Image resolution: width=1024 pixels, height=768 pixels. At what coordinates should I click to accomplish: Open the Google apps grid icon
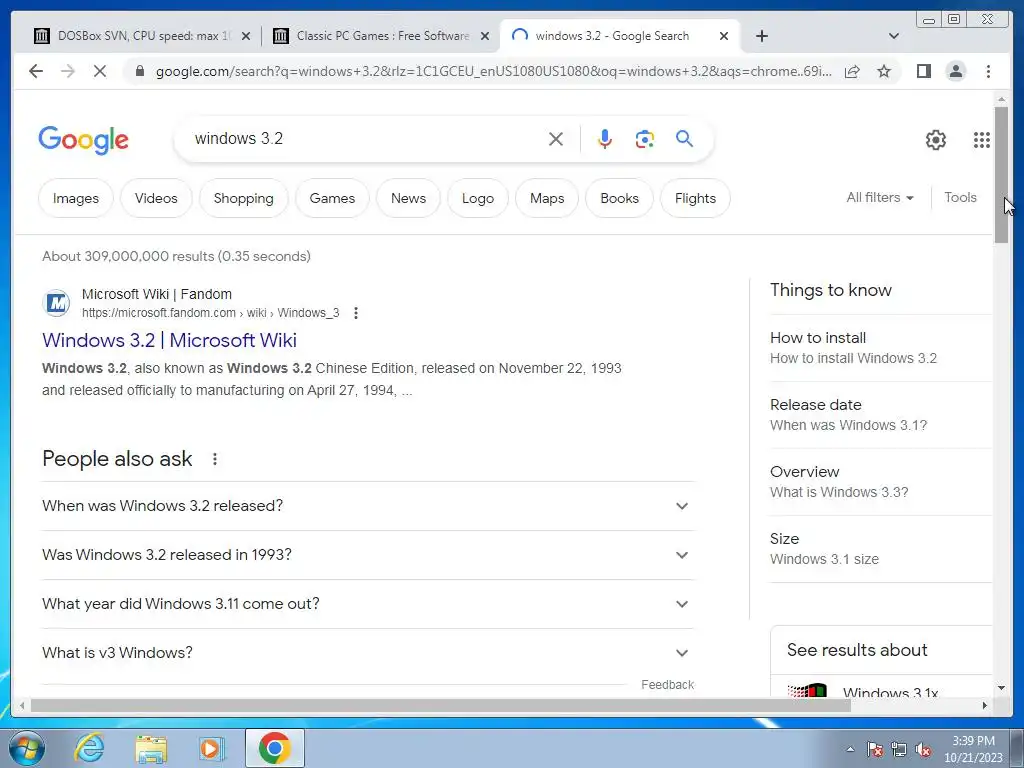(x=982, y=140)
